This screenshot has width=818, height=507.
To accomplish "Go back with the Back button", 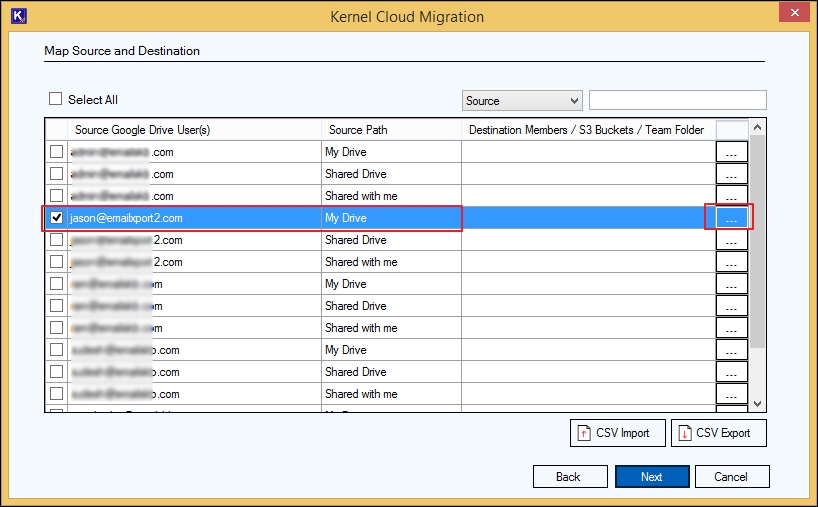I will (570, 477).
